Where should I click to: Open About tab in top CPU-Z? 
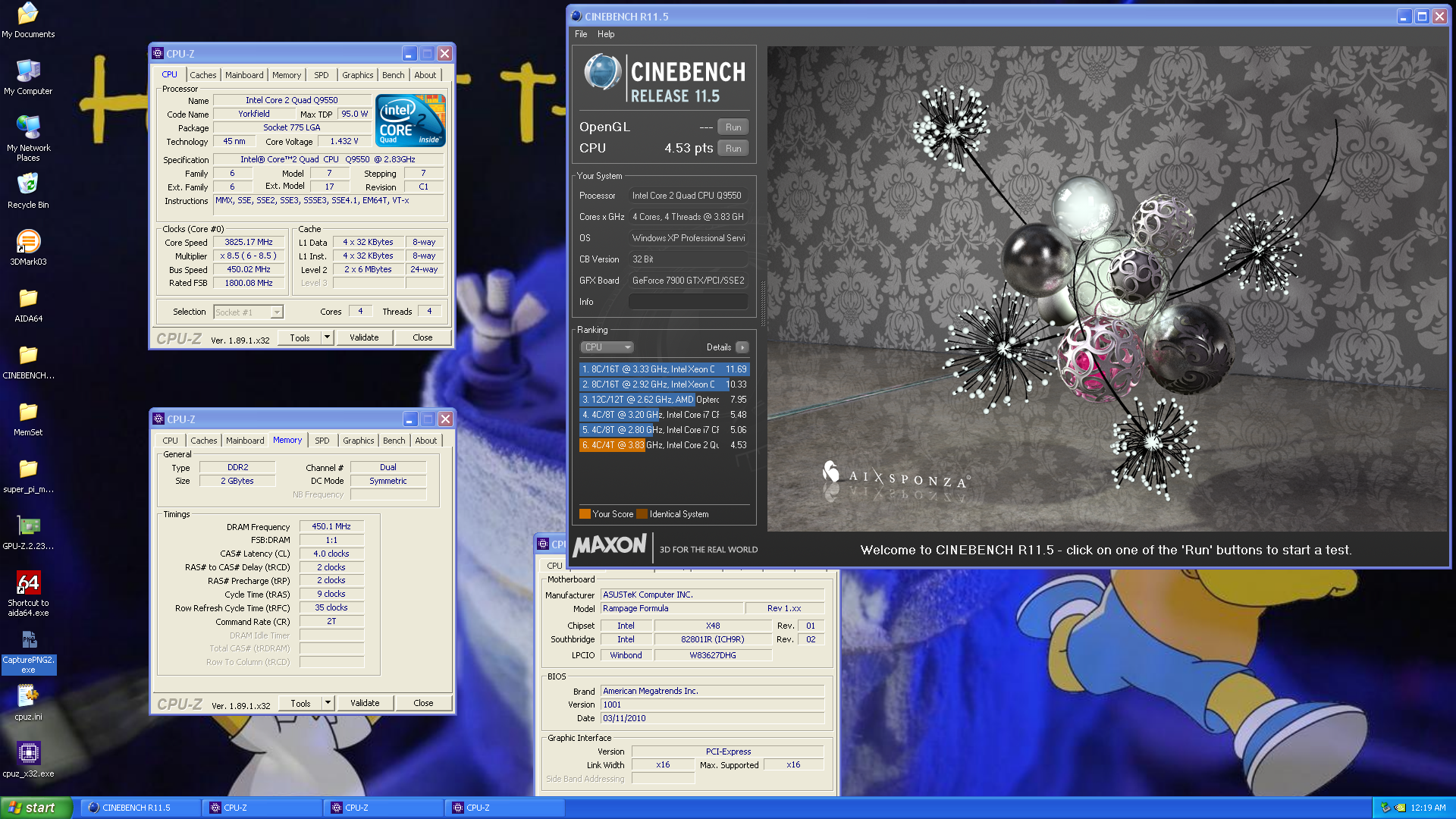[x=425, y=75]
